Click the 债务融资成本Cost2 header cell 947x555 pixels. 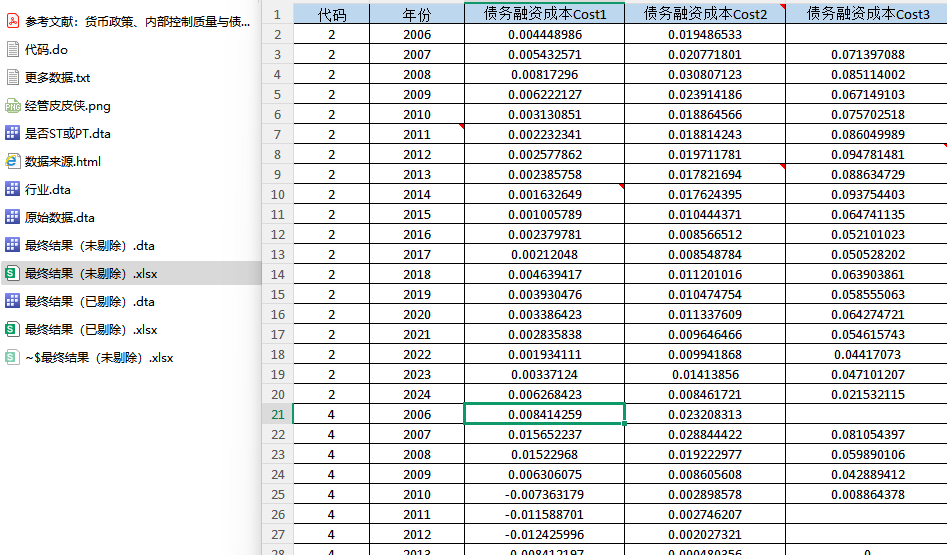tap(705, 14)
